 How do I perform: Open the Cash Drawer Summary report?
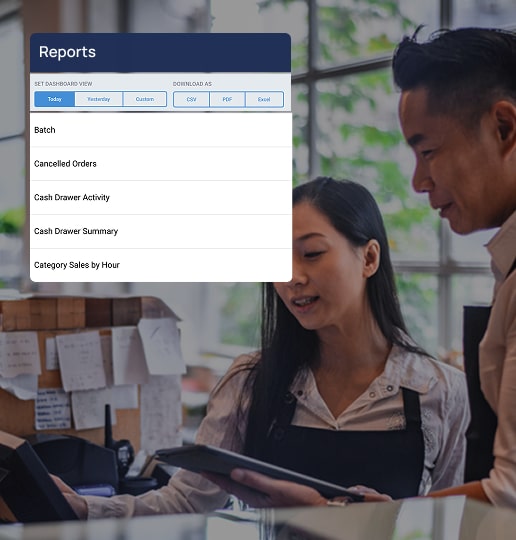click(x=161, y=231)
